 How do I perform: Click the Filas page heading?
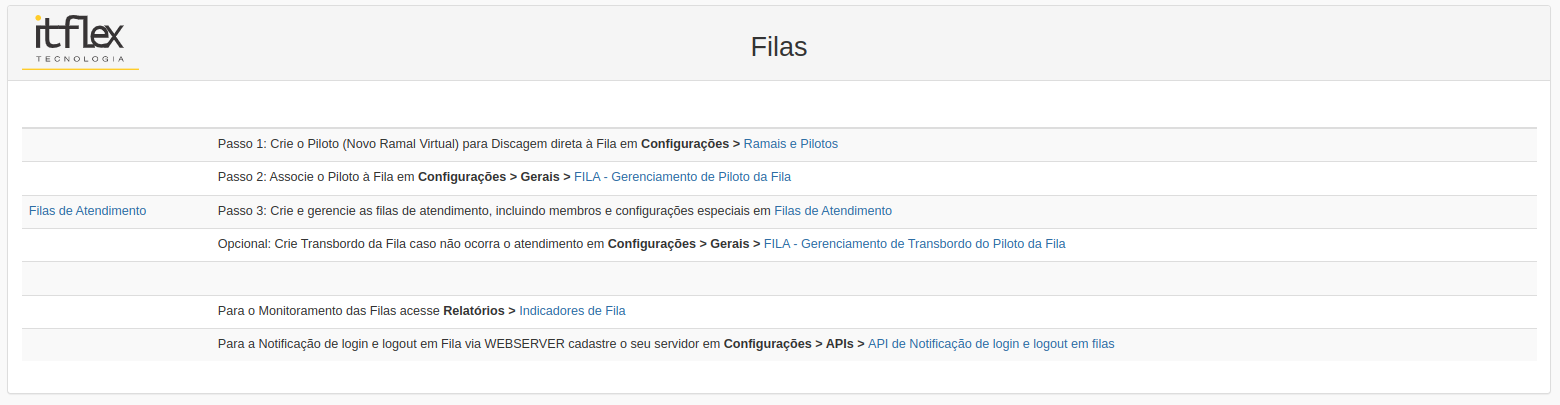point(779,47)
